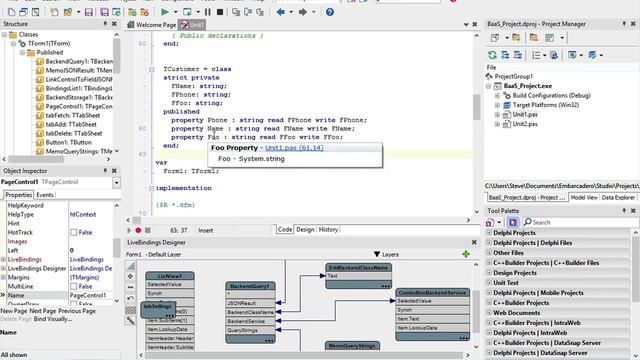Image resolution: width=640 pixels, height=360 pixels.
Task: Expand the Web Documents palette category
Action: [489, 313]
